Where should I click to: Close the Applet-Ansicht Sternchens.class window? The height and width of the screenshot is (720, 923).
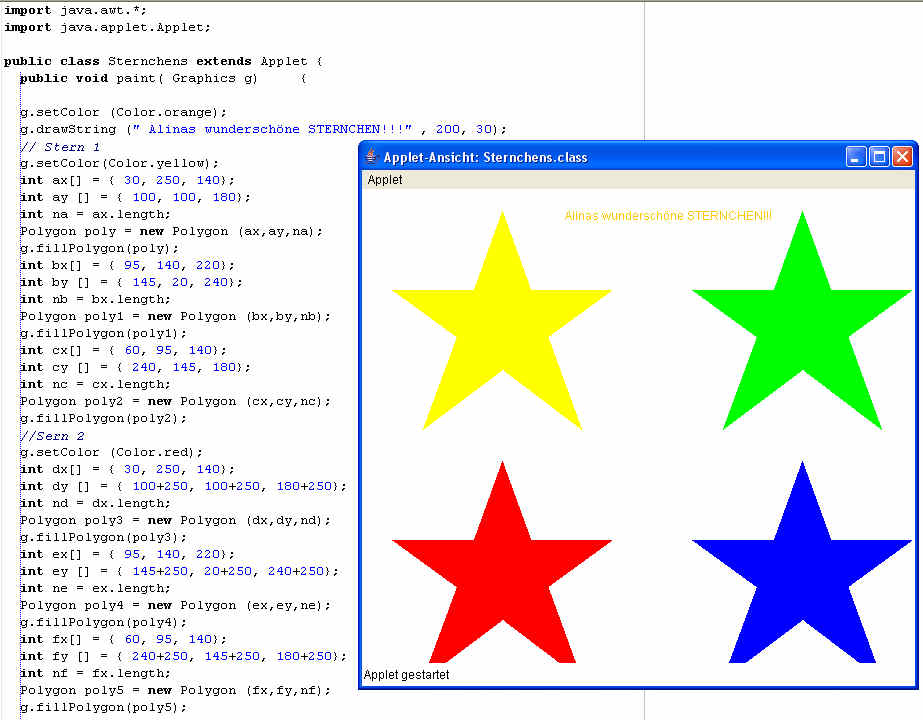pyautogui.click(x=902, y=157)
